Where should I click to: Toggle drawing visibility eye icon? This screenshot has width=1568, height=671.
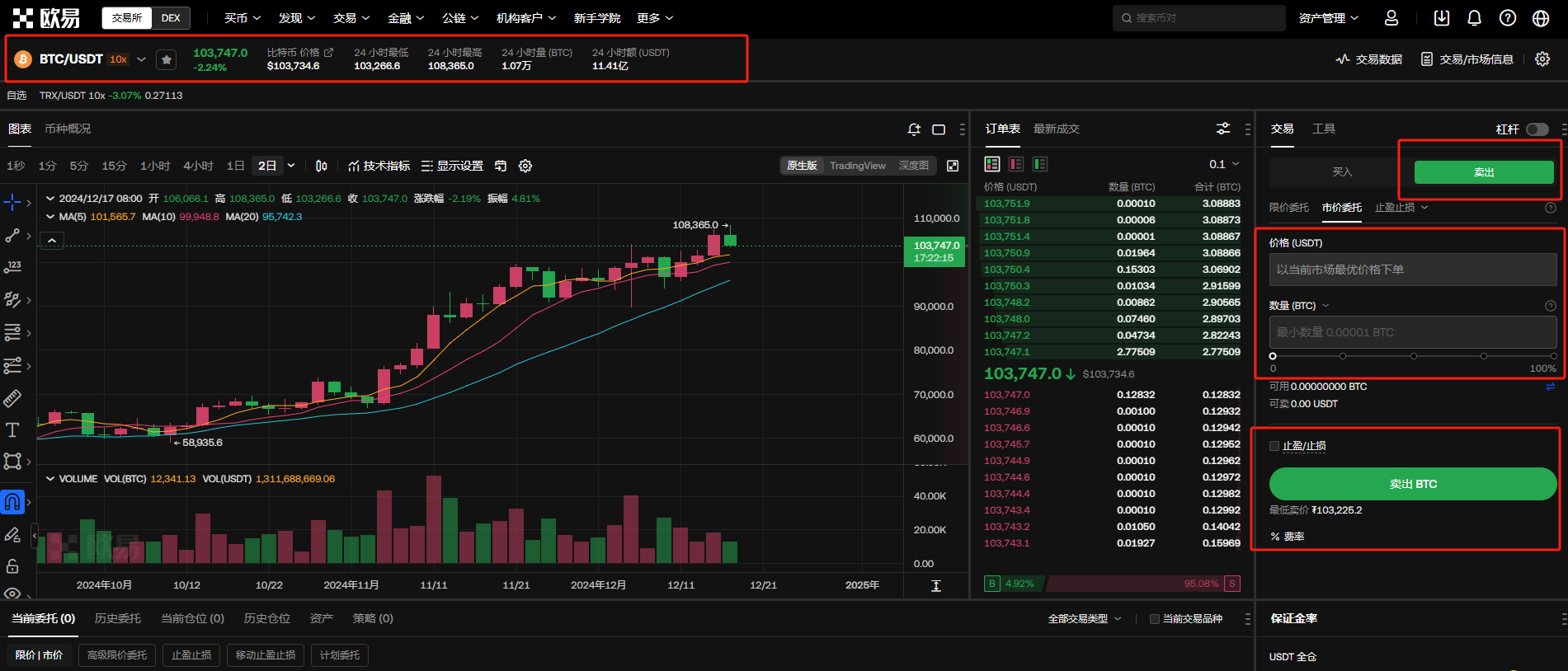(x=12, y=594)
